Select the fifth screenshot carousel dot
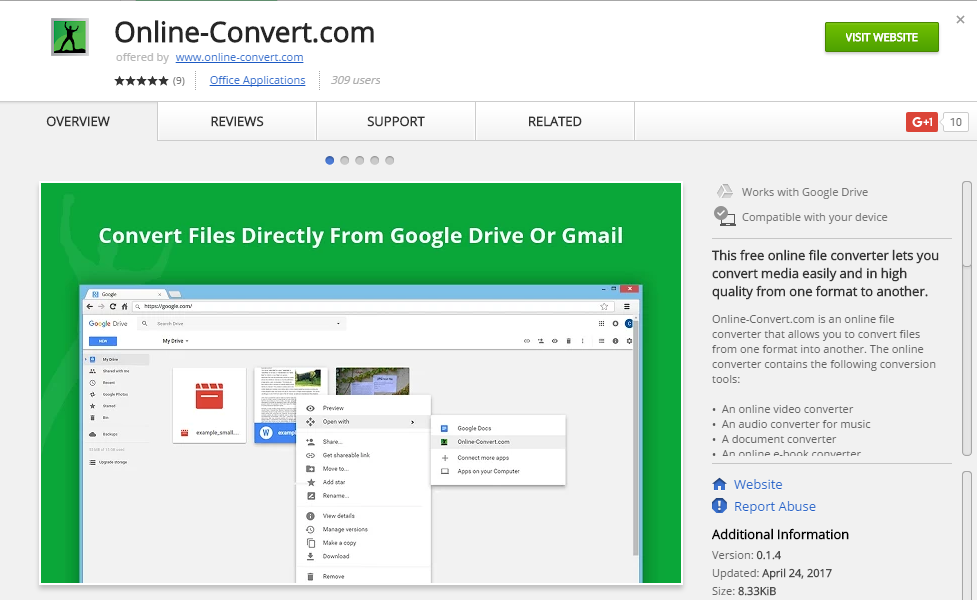This screenshot has width=977, height=600. pos(389,160)
